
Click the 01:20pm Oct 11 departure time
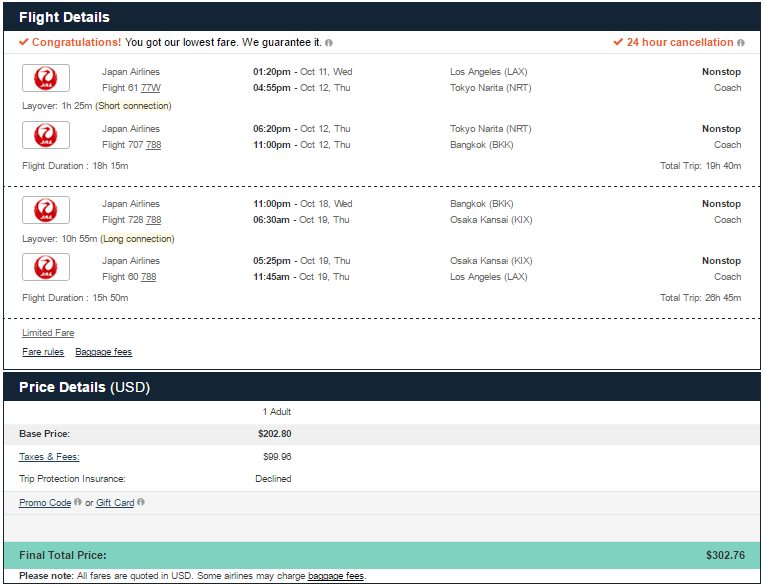pyautogui.click(x=302, y=72)
